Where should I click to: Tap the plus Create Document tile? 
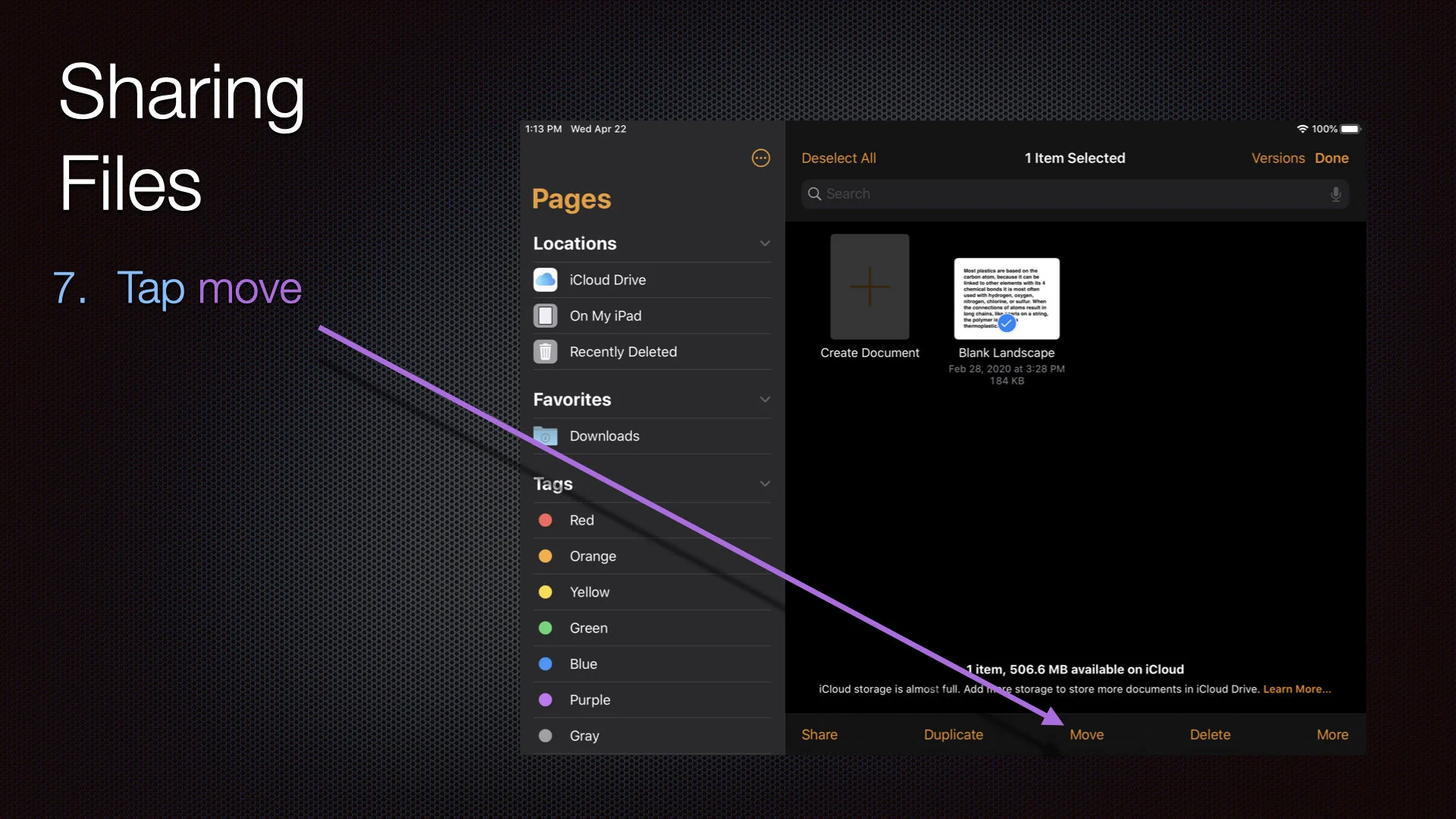pyautogui.click(x=869, y=287)
